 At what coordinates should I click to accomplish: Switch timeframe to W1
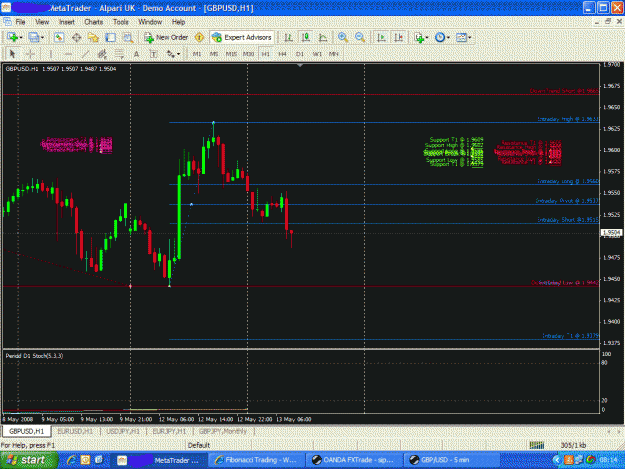[317, 54]
